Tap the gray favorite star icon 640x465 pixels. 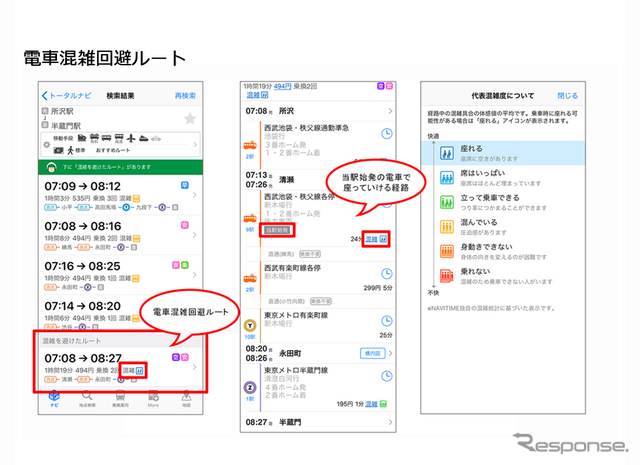(190, 119)
